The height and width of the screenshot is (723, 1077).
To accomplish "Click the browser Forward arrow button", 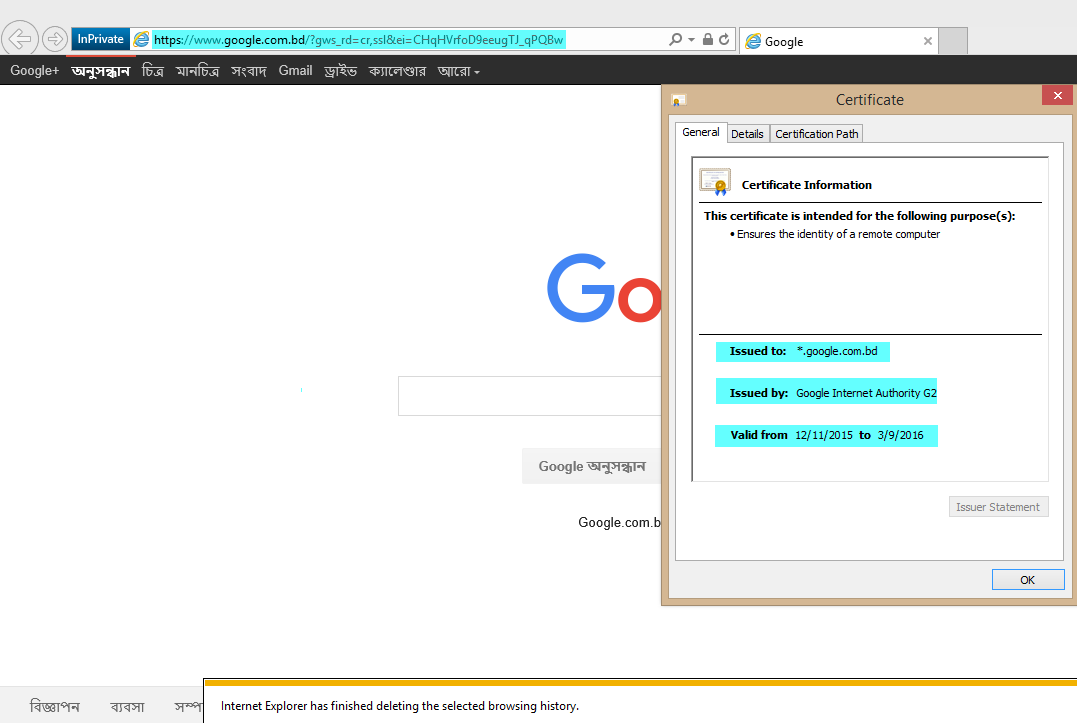I will click(x=54, y=39).
